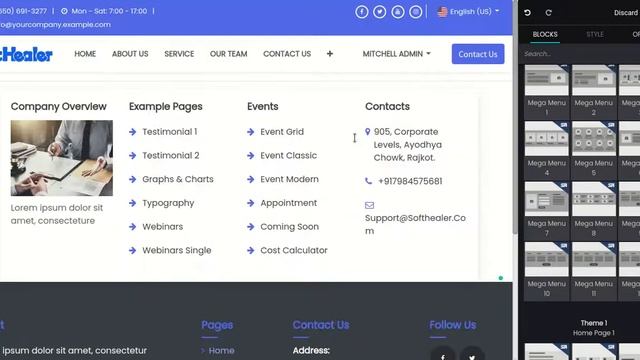
Task: Open the Coming Soon link
Action: [x=289, y=227]
